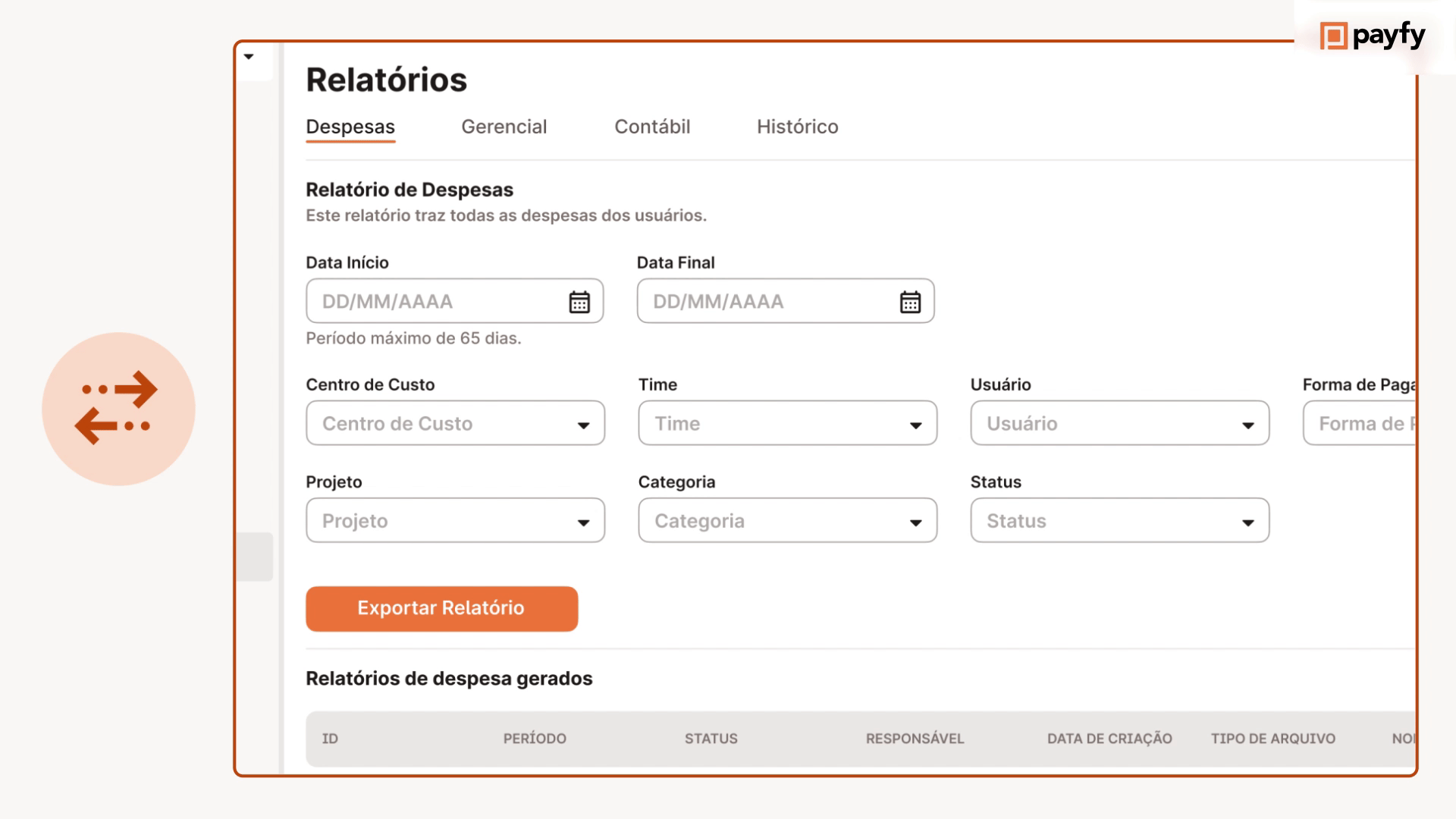Click the sidebar collapse arrow at top left
This screenshot has height=819, width=1456.
click(249, 57)
